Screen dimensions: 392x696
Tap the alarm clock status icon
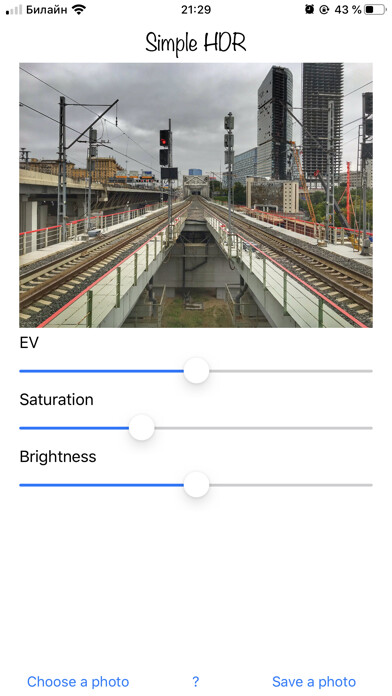pos(309,9)
